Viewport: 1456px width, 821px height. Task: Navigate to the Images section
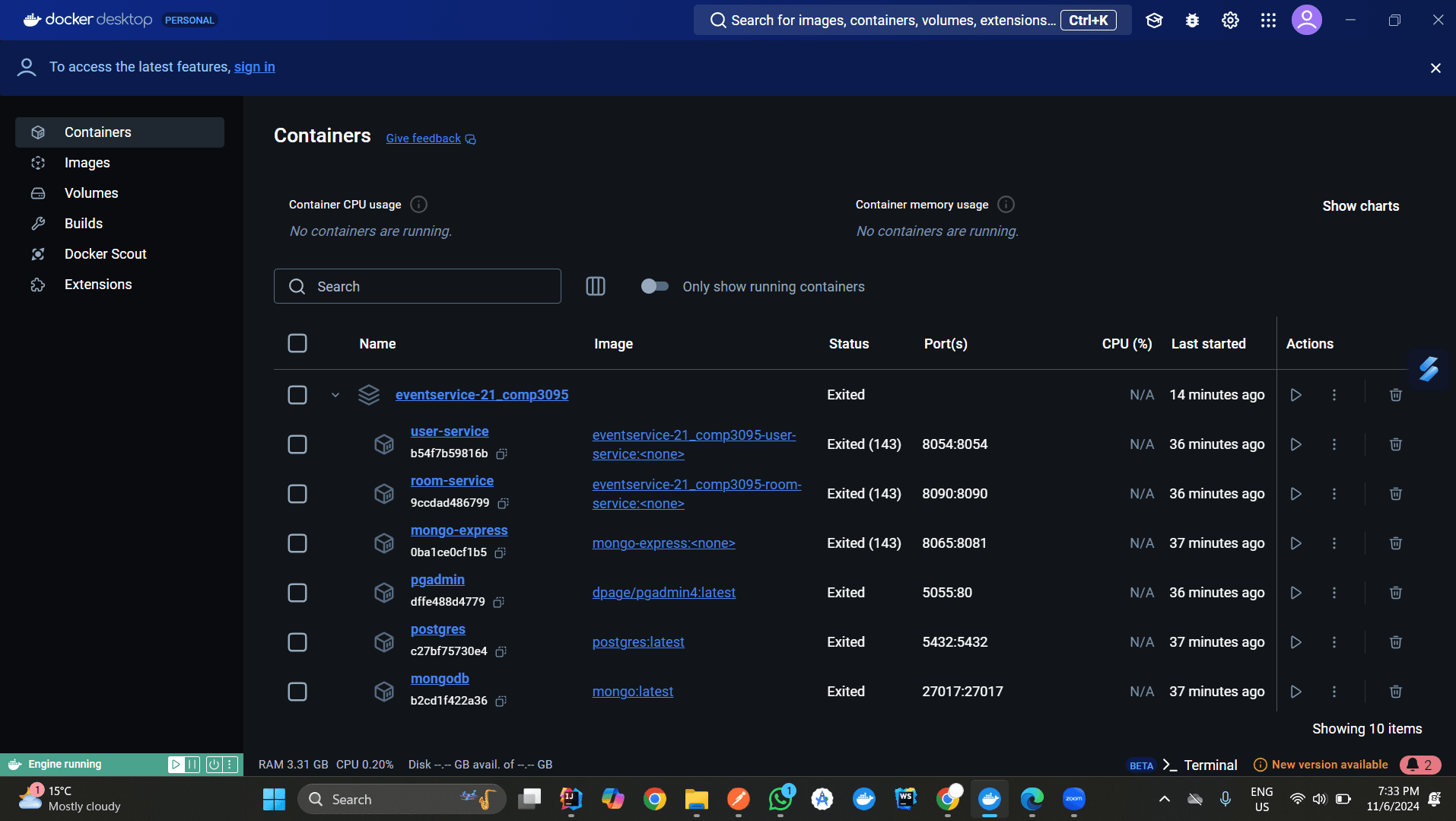click(87, 162)
